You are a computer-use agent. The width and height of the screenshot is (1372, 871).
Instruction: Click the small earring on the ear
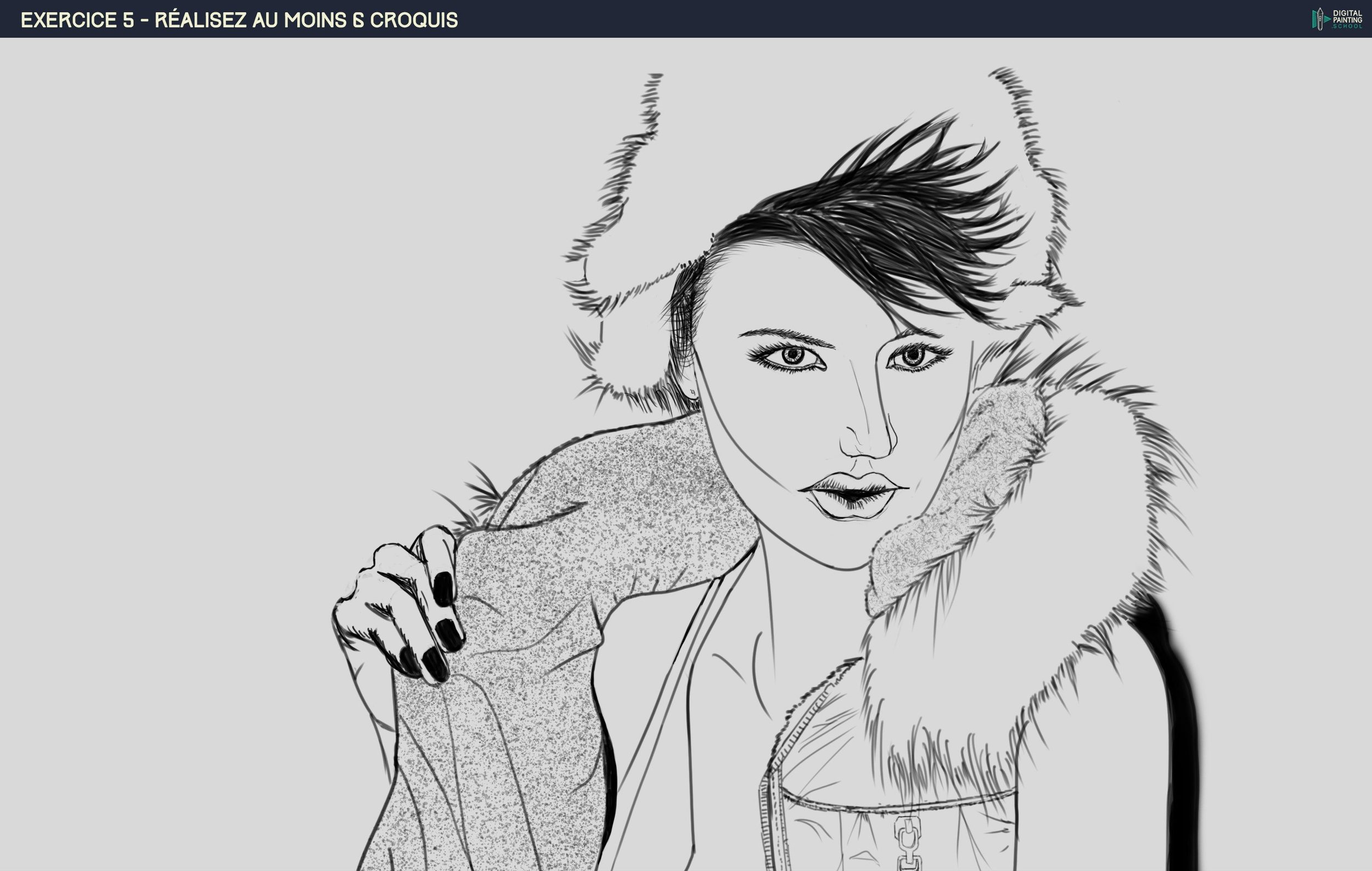click(x=692, y=392)
